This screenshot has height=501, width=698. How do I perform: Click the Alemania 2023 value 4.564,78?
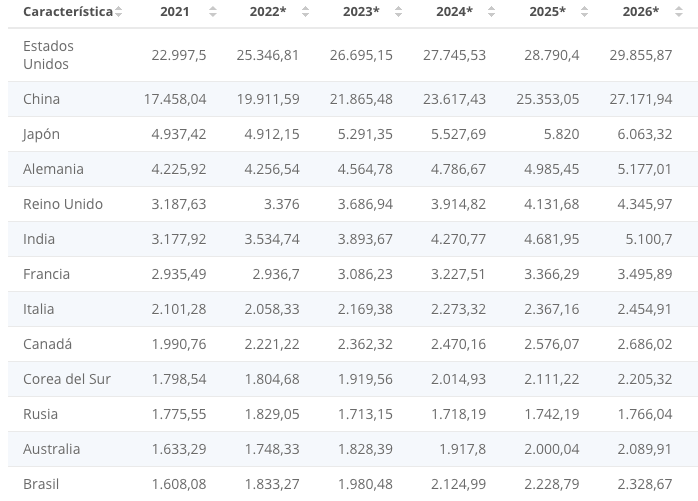point(365,169)
